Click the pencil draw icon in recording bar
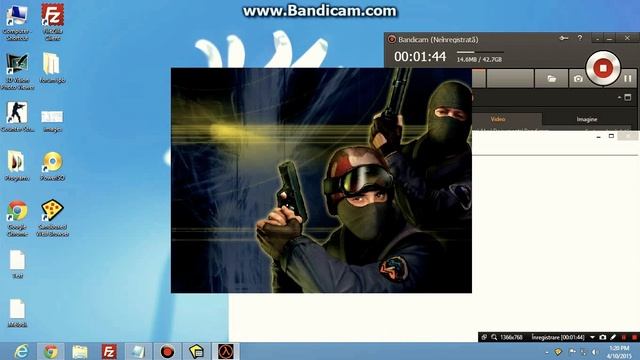Viewport: 640px width, 360px height. [613, 337]
